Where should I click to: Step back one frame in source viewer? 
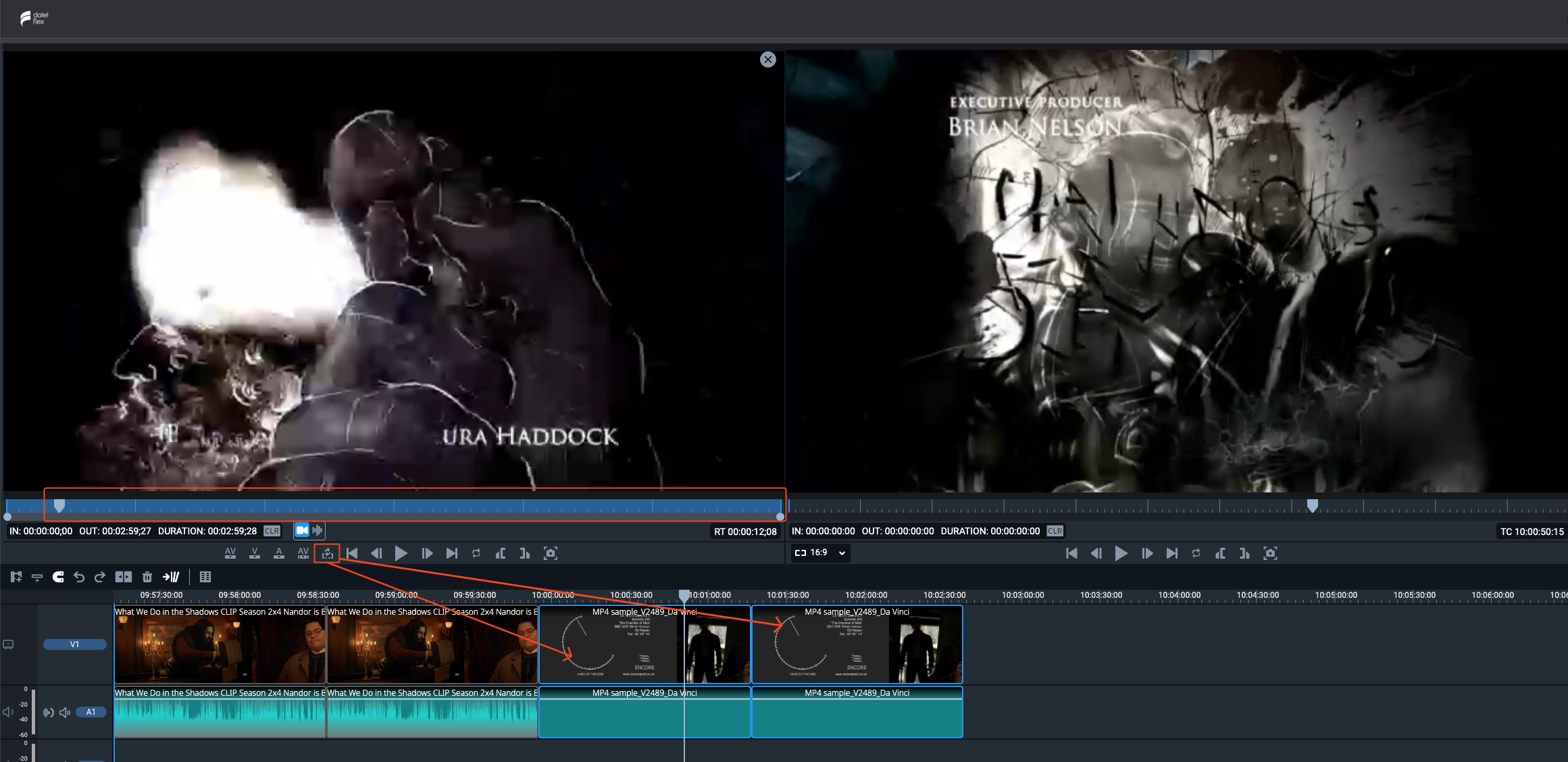point(376,553)
